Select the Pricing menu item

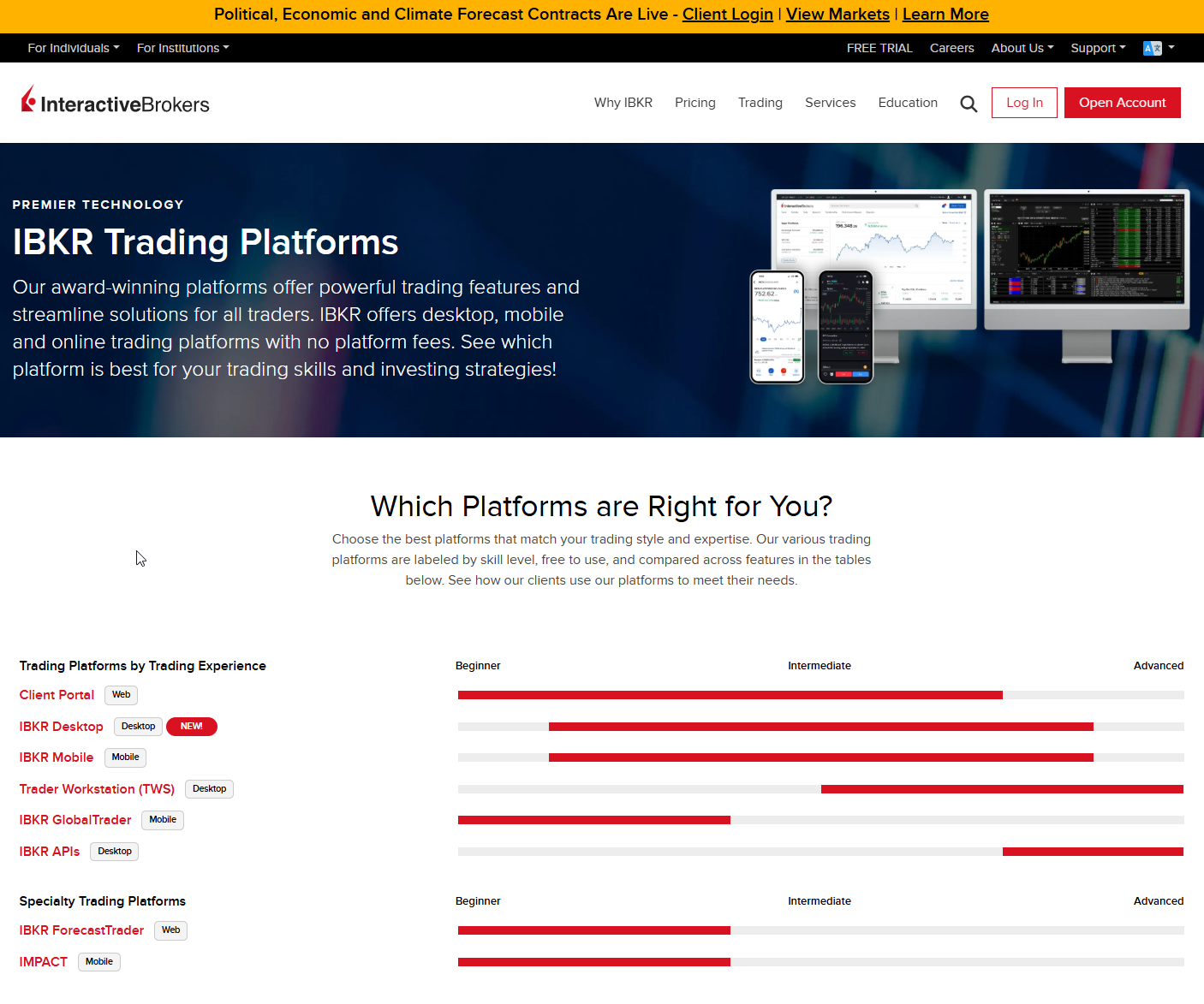pos(694,103)
